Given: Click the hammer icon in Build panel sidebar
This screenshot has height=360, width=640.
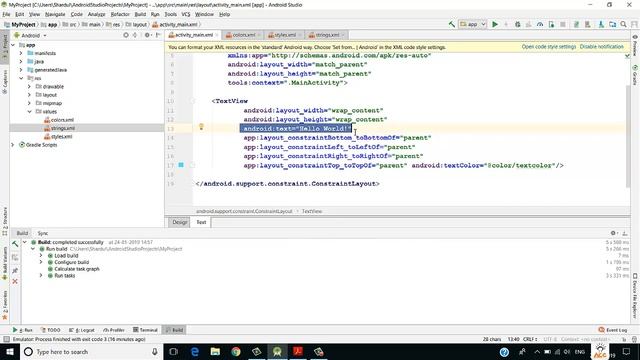Looking at the screenshot, I should [15, 244].
